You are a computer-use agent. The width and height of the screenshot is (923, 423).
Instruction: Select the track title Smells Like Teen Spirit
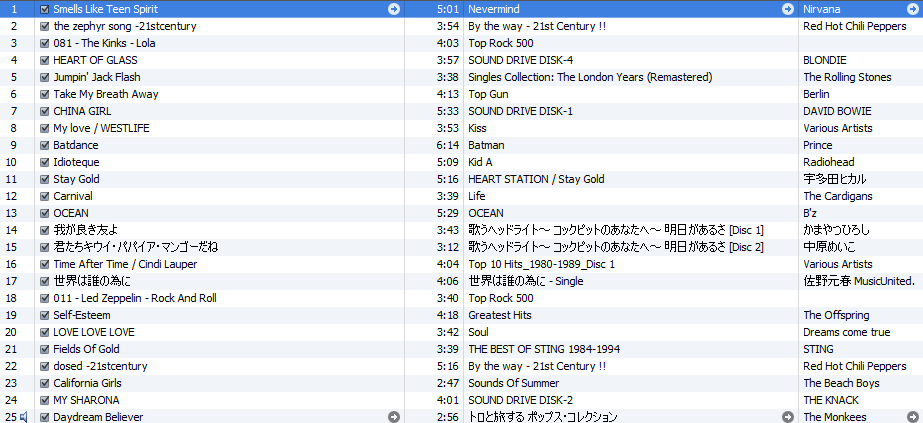pyautogui.click(x=105, y=9)
